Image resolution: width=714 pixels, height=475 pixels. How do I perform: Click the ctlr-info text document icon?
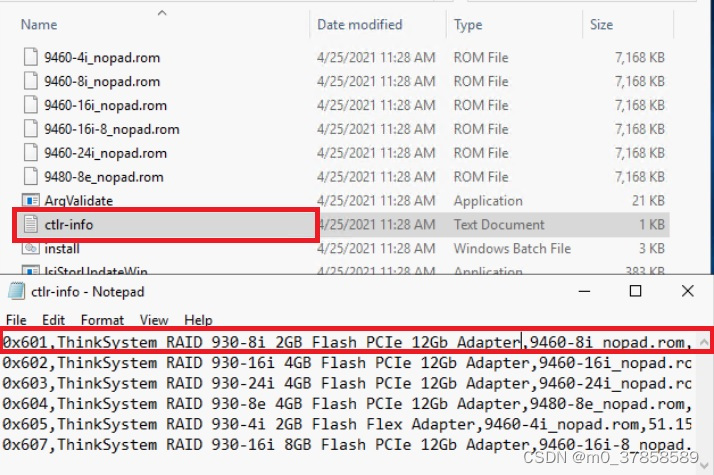pos(31,225)
